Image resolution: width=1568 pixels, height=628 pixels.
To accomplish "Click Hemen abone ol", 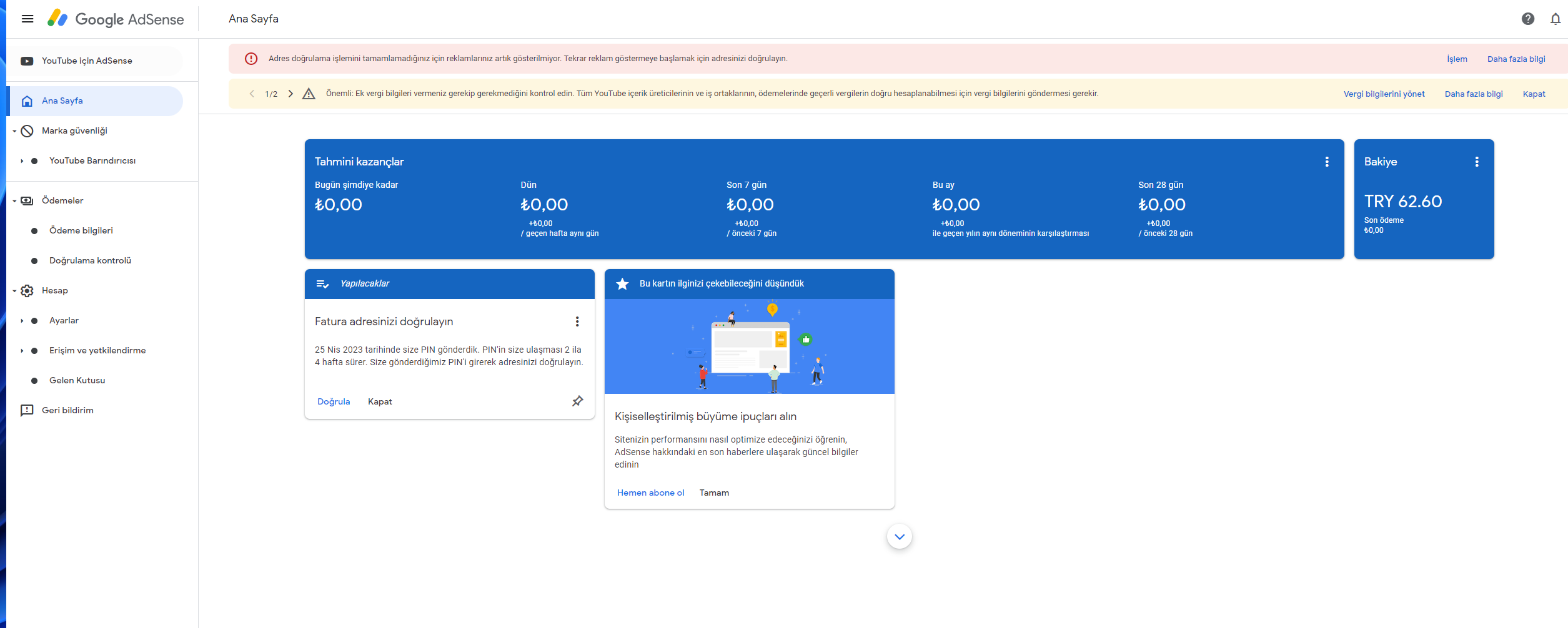I will click(651, 493).
